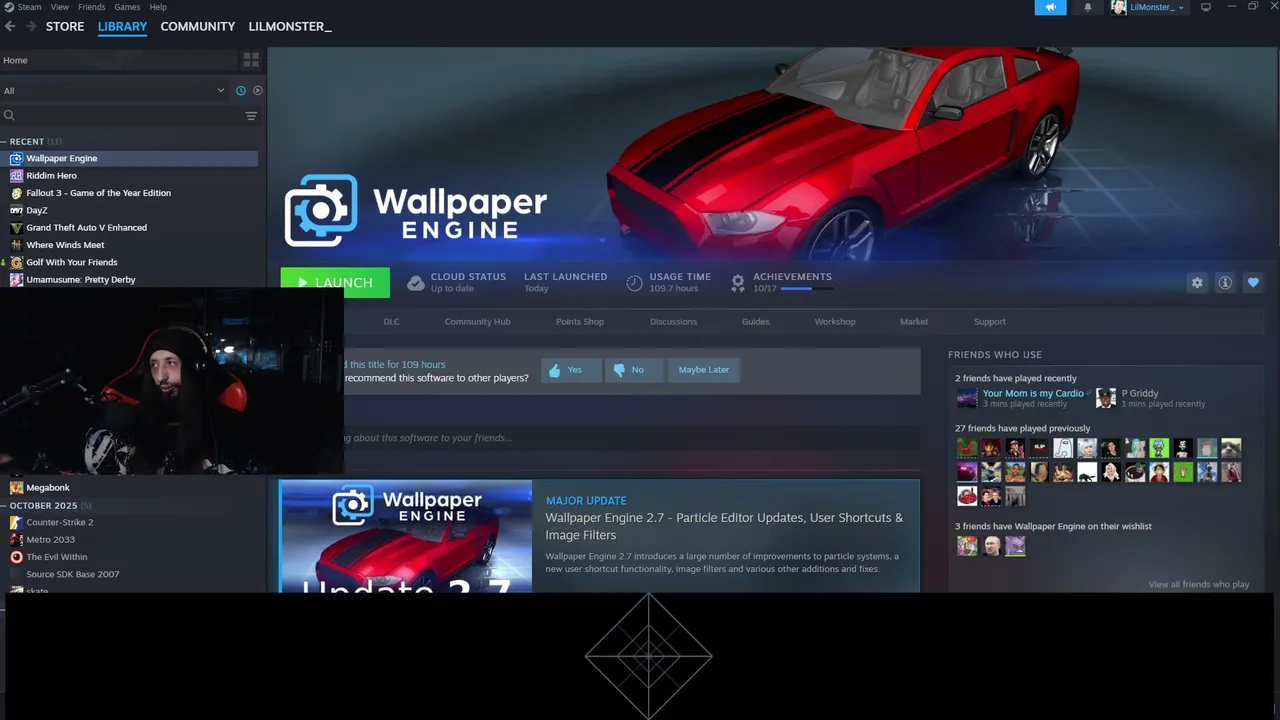Toggle the collections grid view icon

click(x=251, y=60)
